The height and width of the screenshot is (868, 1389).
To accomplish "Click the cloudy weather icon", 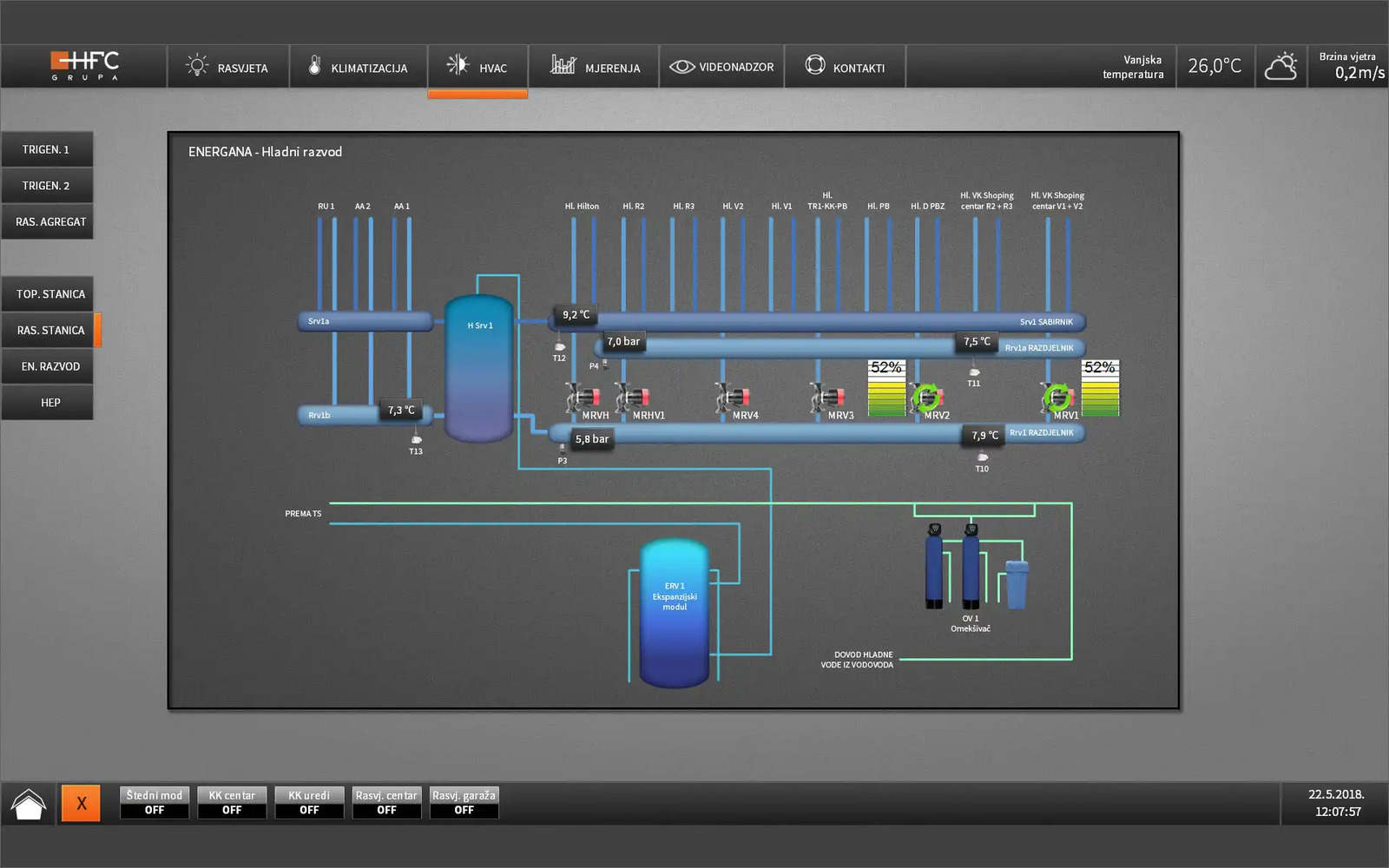I will [1280, 67].
